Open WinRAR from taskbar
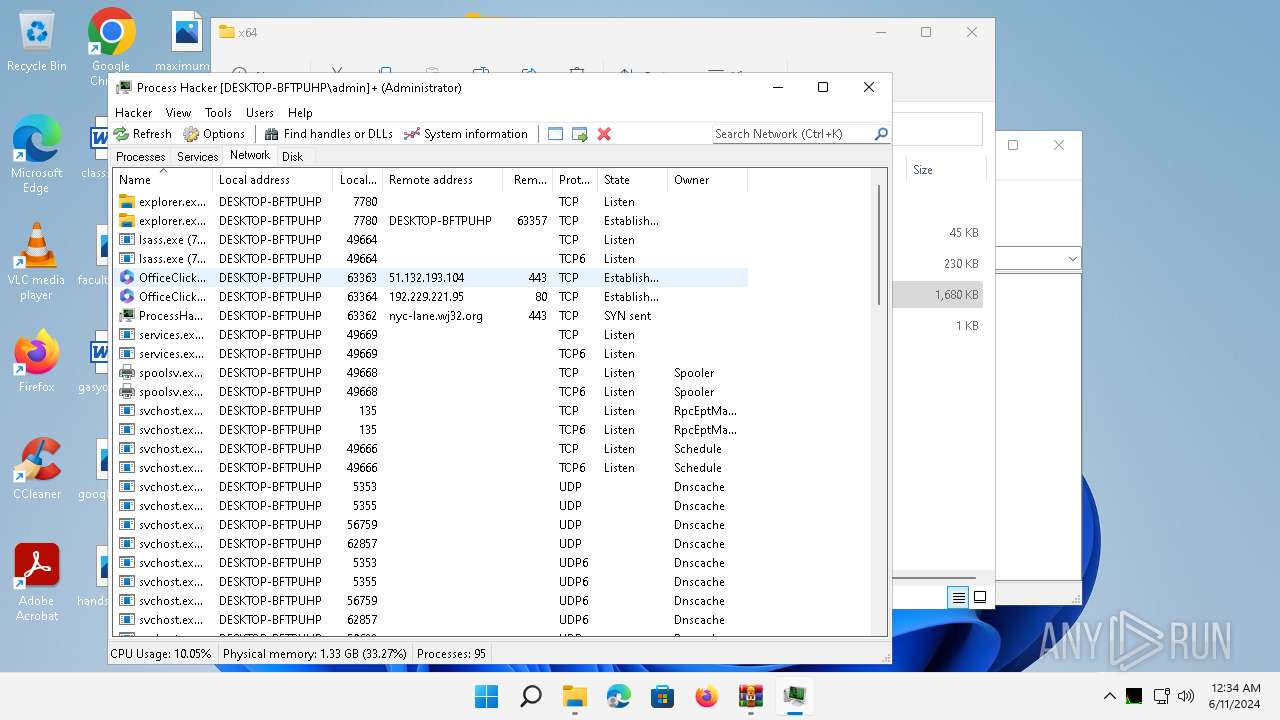 point(751,696)
